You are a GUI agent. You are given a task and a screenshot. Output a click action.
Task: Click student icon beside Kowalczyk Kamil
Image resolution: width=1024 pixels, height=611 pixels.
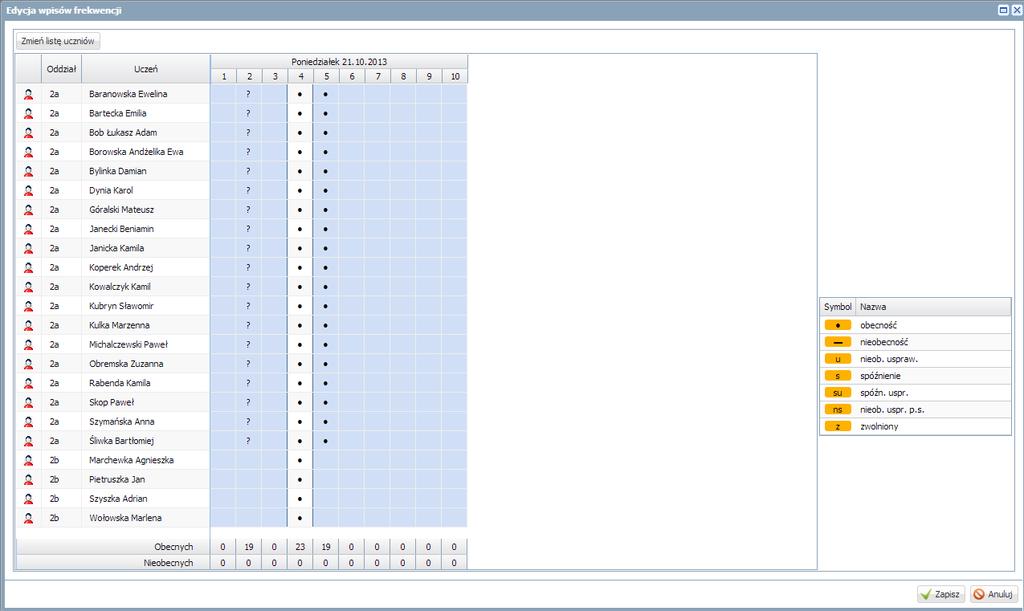28,287
